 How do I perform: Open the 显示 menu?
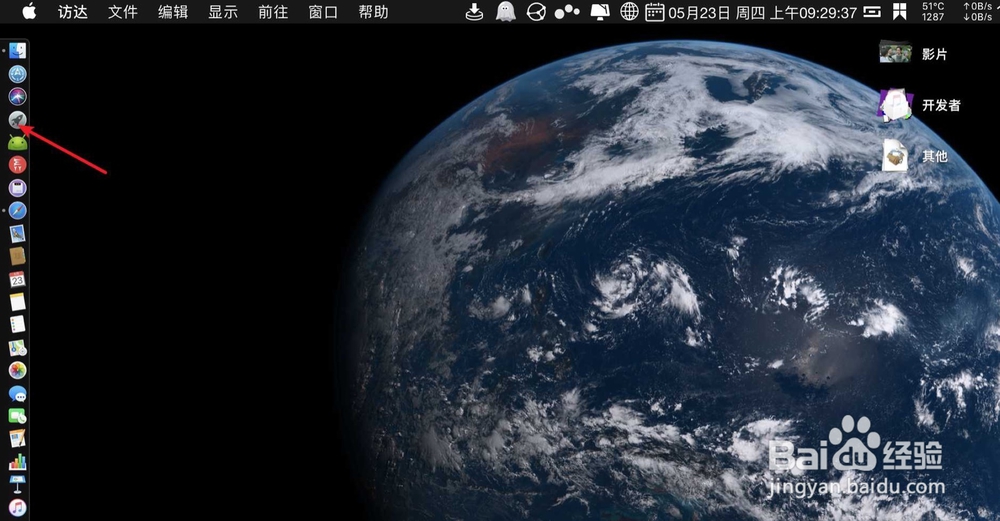(x=223, y=11)
